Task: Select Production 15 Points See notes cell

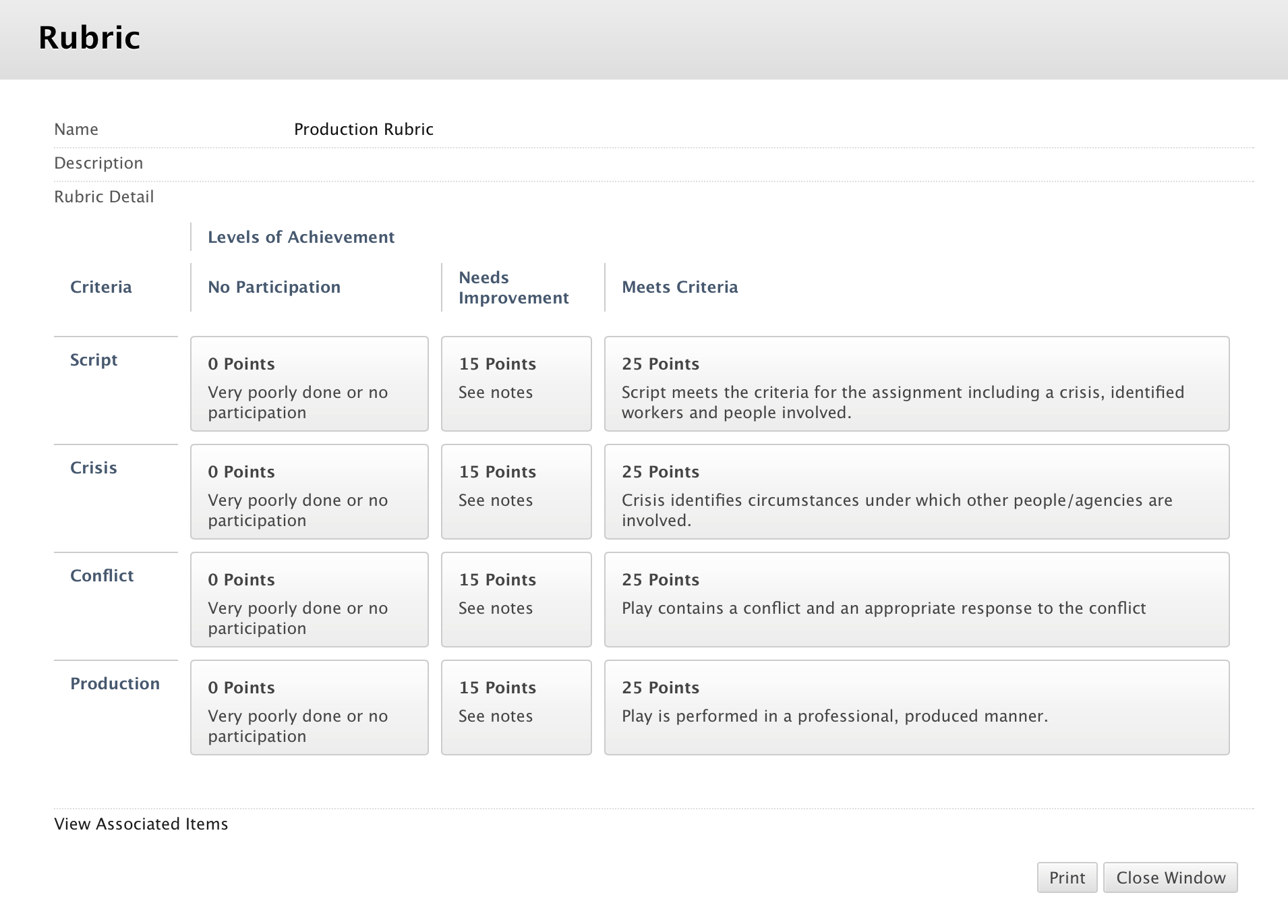Action: pos(516,708)
